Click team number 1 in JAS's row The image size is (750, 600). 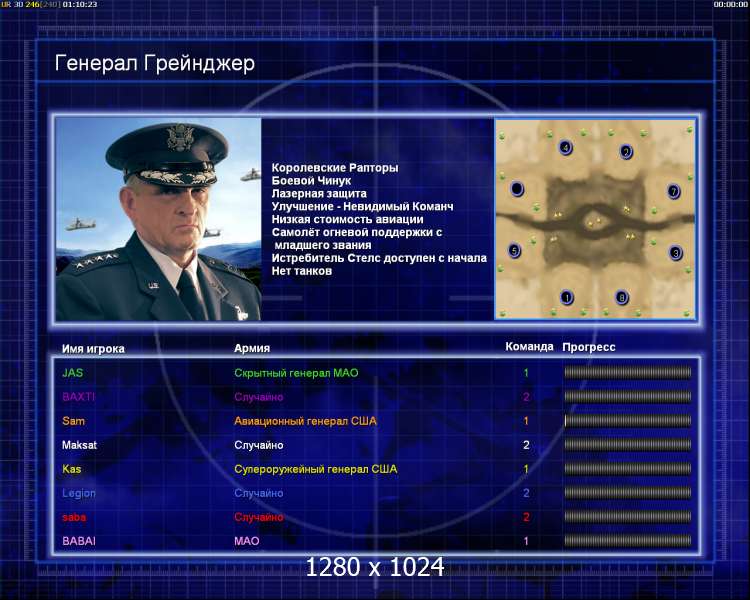(526, 373)
